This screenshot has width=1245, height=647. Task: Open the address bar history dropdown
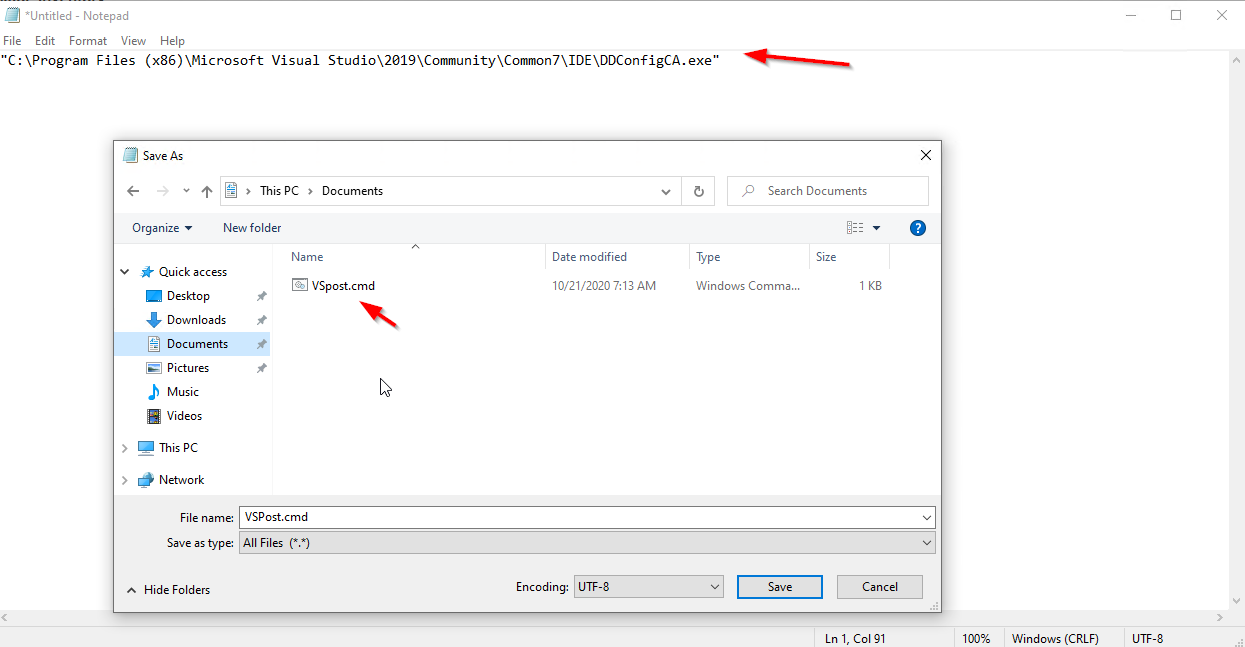pyautogui.click(x=667, y=191)
